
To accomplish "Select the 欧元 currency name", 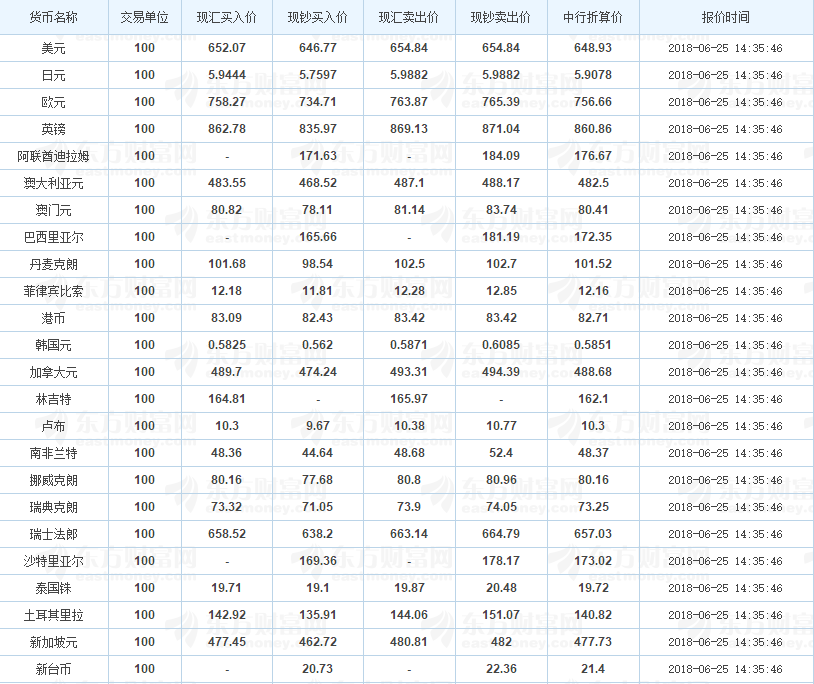I will [x=53, y=102].
